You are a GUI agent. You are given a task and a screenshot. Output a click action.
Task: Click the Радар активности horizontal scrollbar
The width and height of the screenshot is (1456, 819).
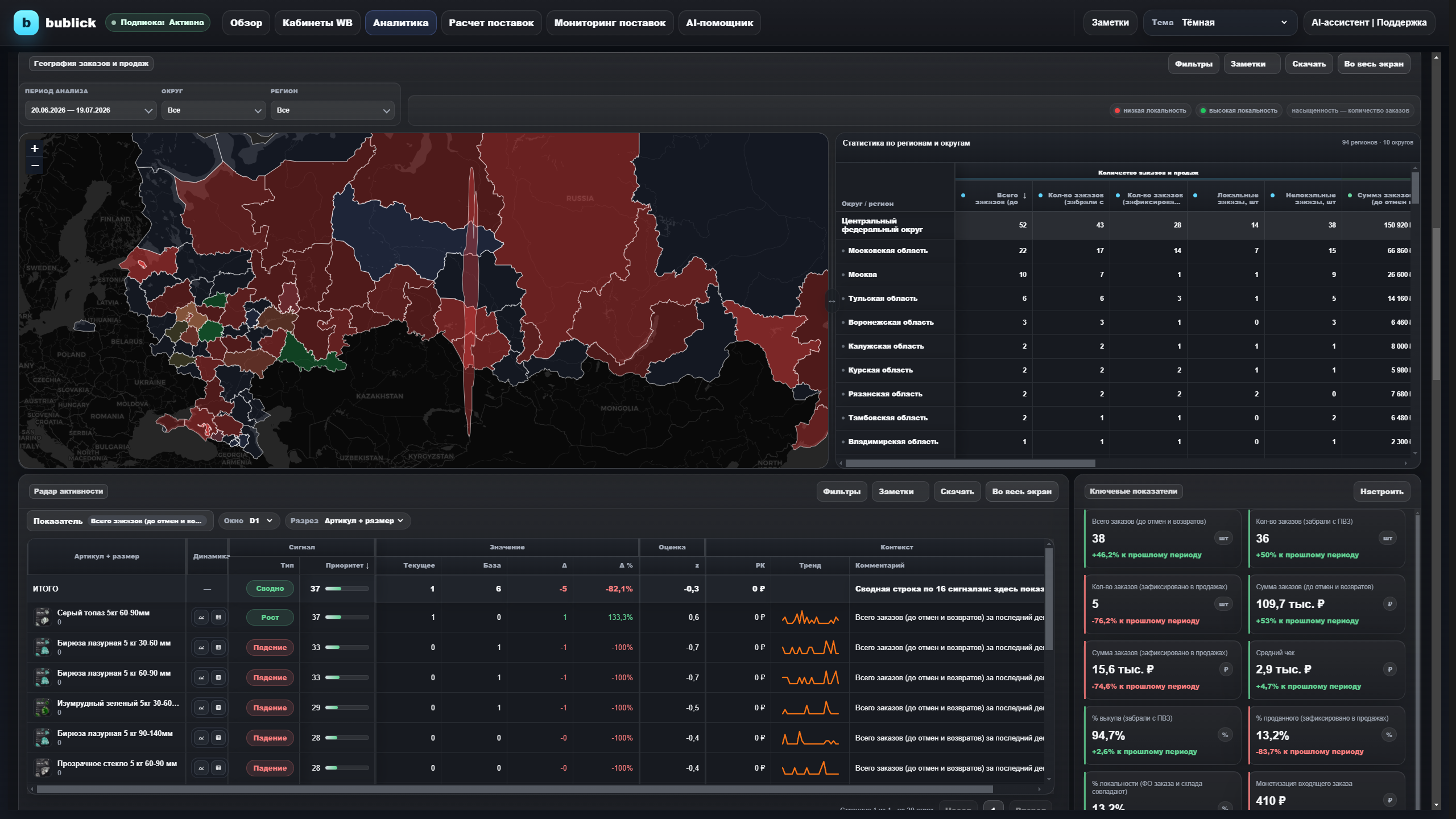[x=515, y=789]
